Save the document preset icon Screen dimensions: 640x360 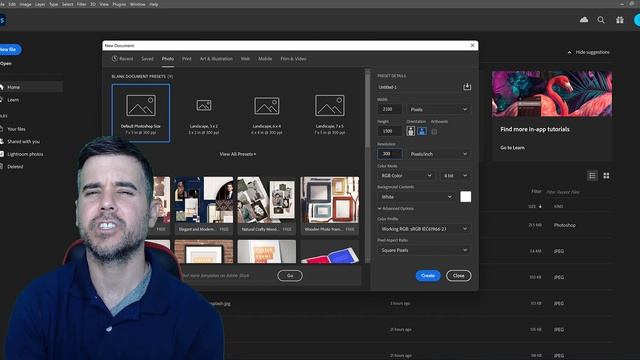pyautogui.click(x=467, y=87)
